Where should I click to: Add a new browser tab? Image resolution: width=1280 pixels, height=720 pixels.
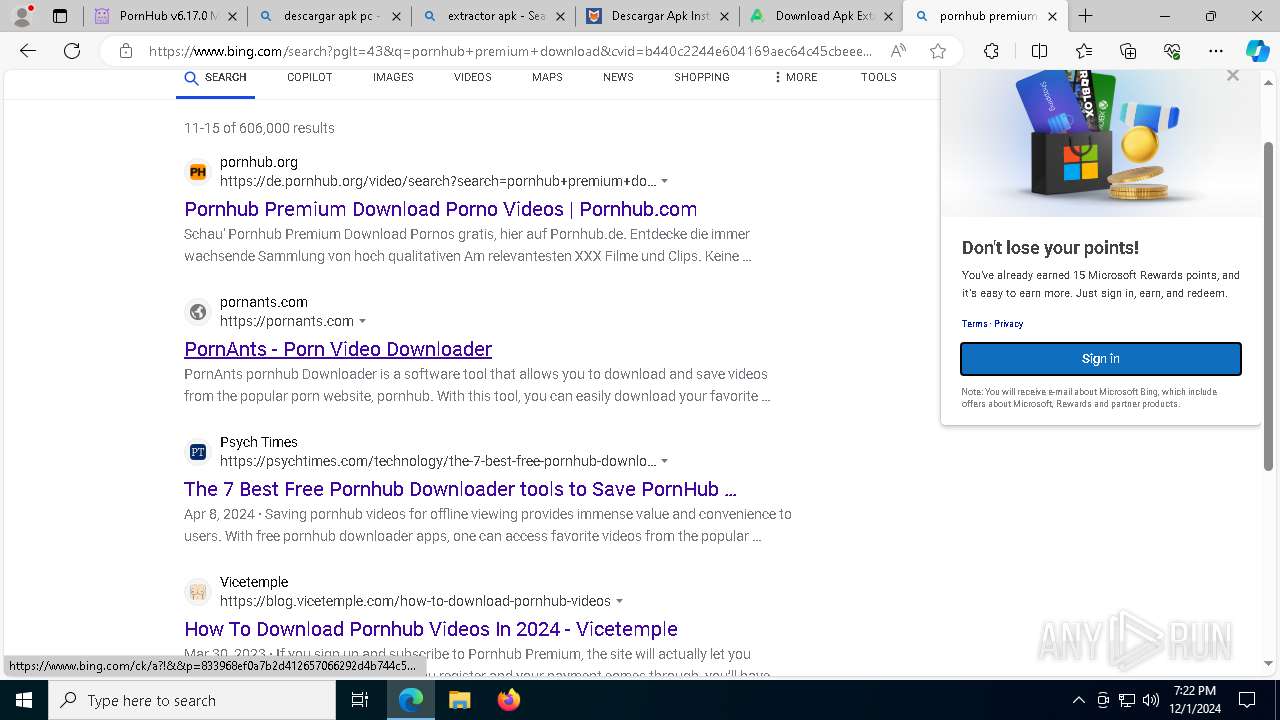[x=1085, y=16]
